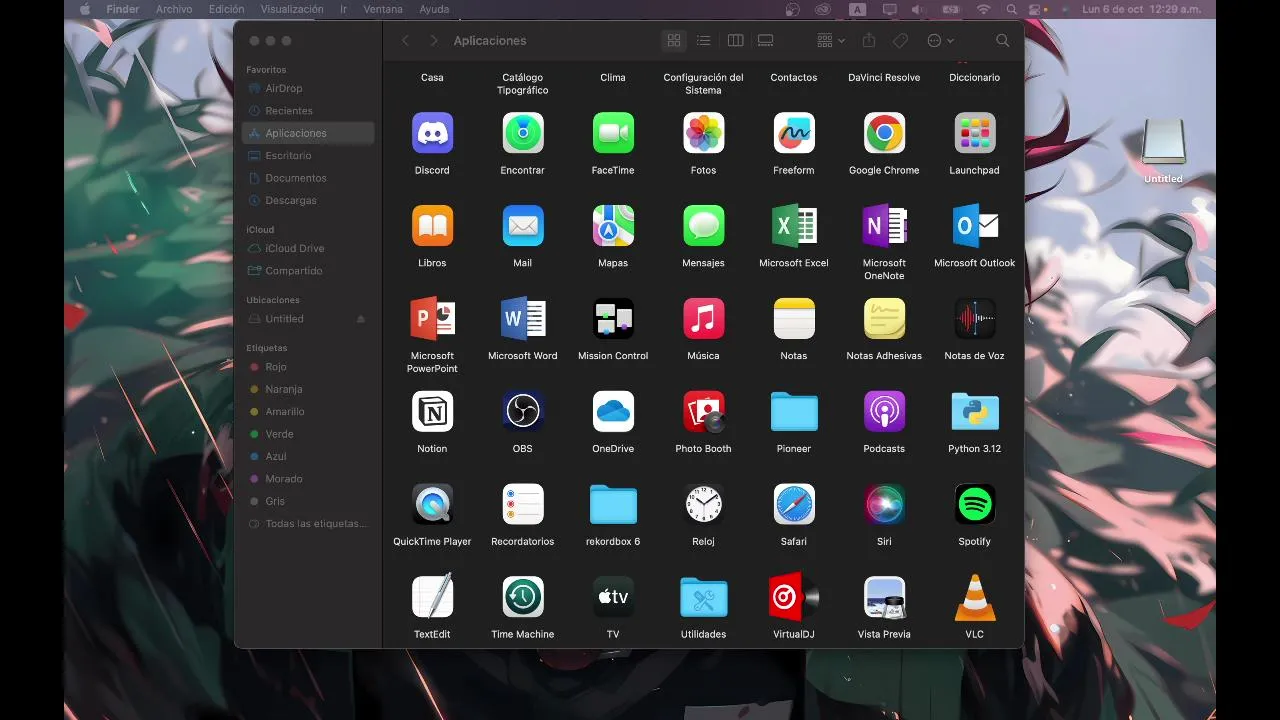
Task: Click Microsoft Outlook icon
Action: pyautogui.click(x=975, y=226)
